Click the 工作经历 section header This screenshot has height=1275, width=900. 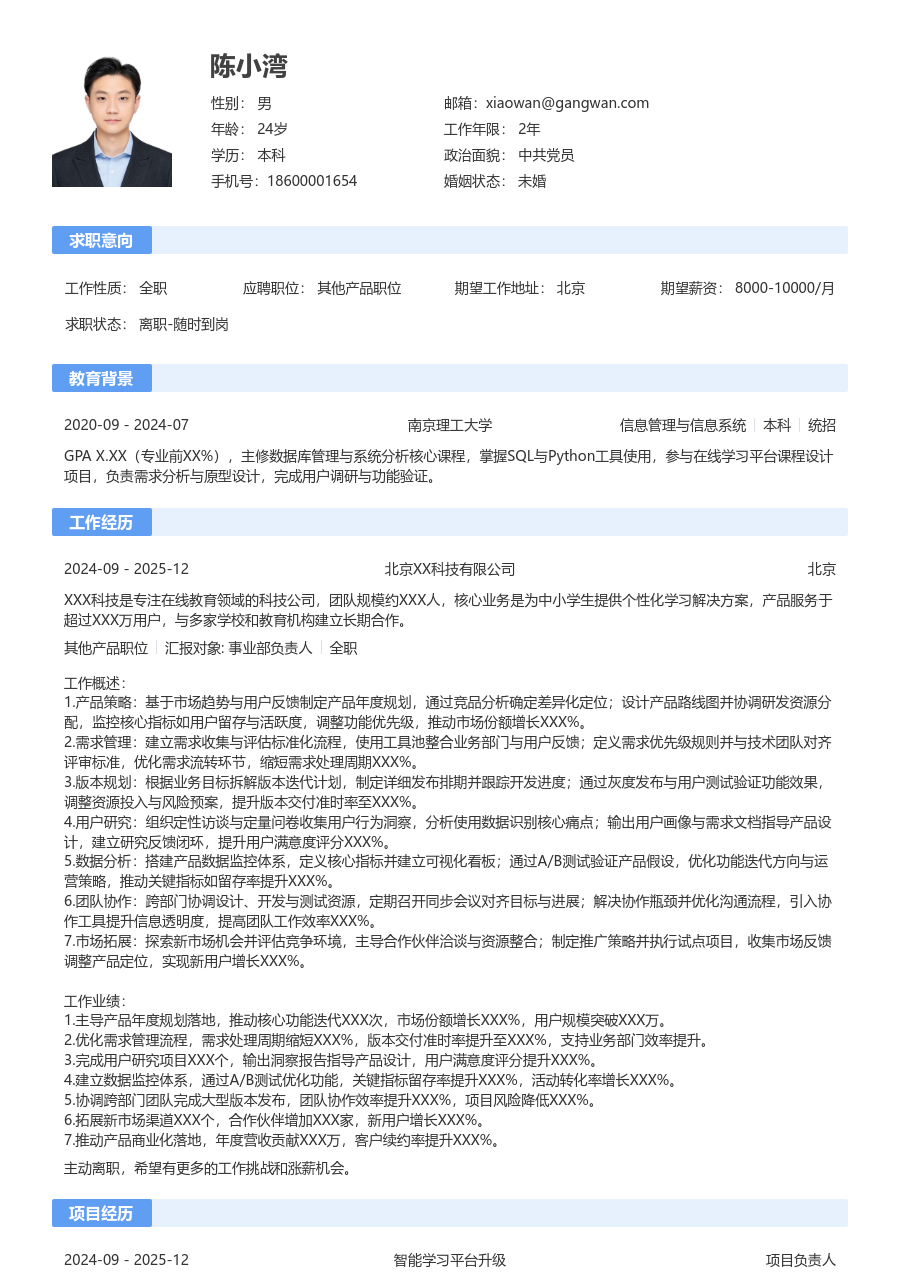101,522
